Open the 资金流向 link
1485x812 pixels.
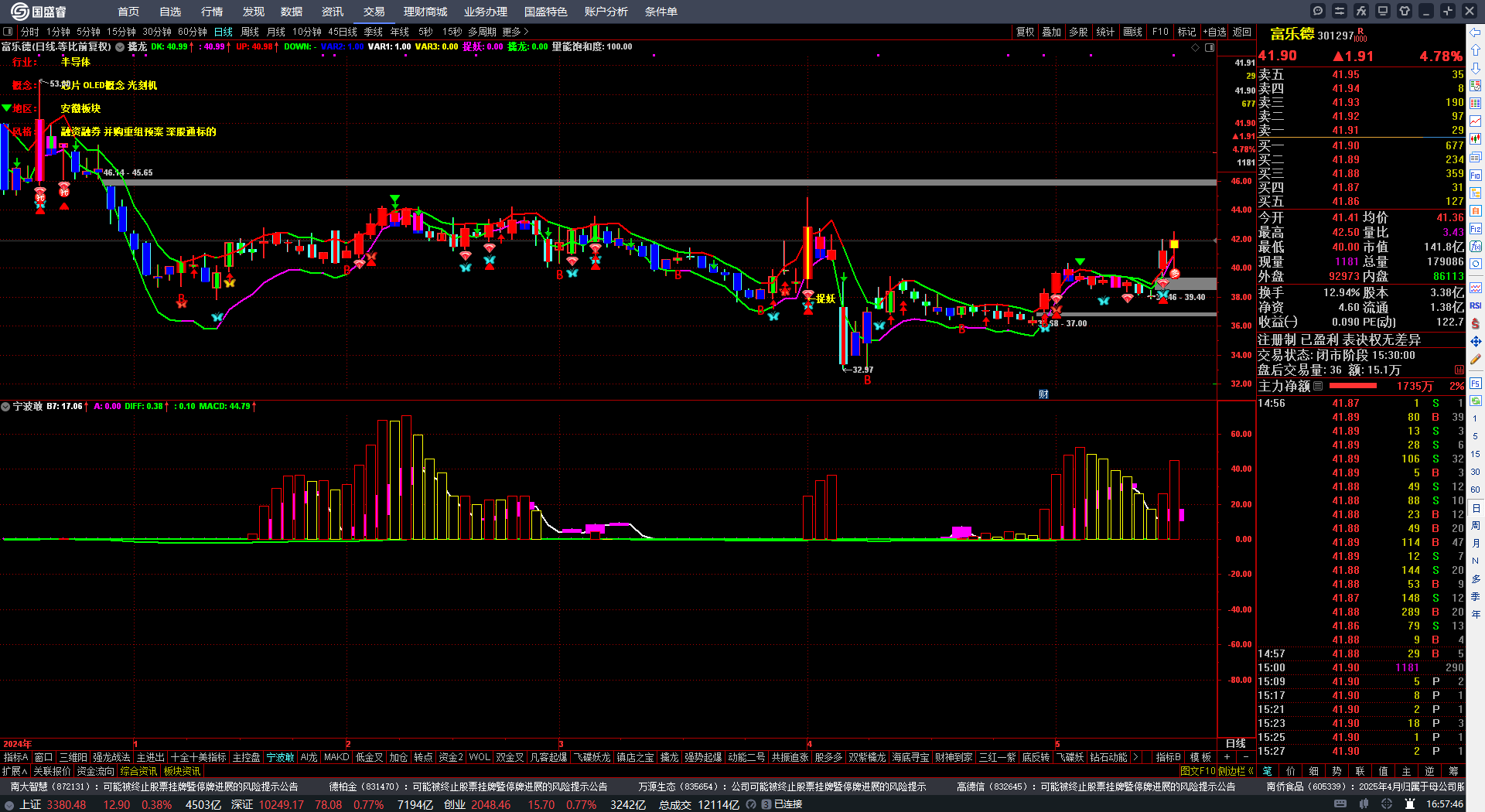95,771
